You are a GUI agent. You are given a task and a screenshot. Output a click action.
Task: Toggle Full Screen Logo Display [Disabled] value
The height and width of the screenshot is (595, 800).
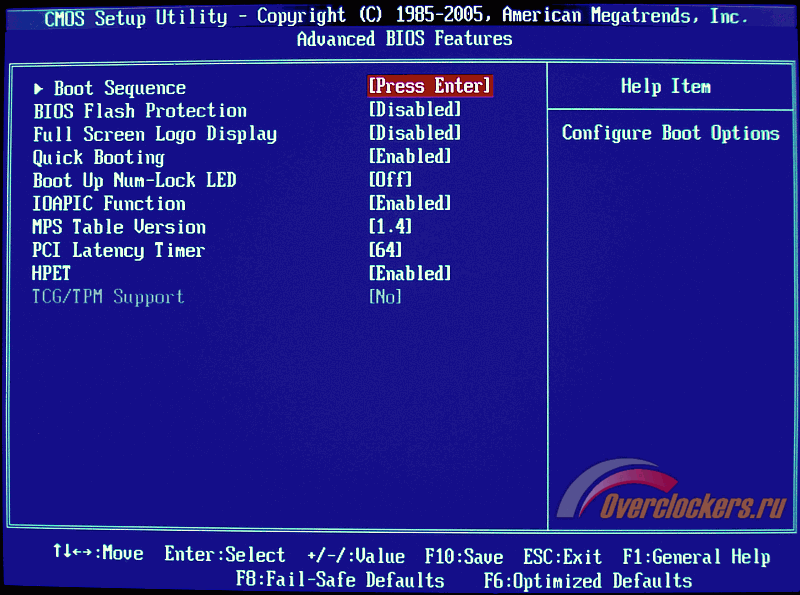[415, 133]
